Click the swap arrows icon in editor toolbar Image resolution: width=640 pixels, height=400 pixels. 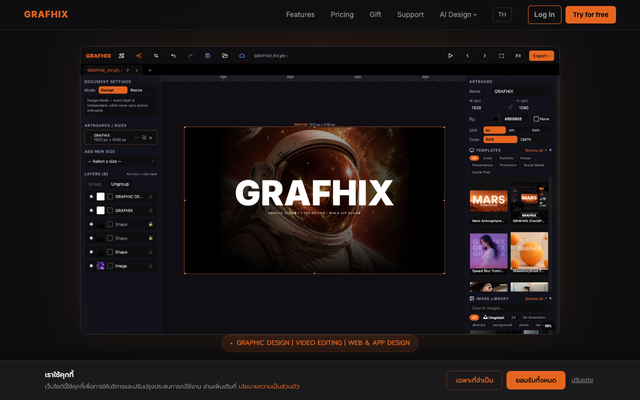pyautogui.click(x=156, y=56)
